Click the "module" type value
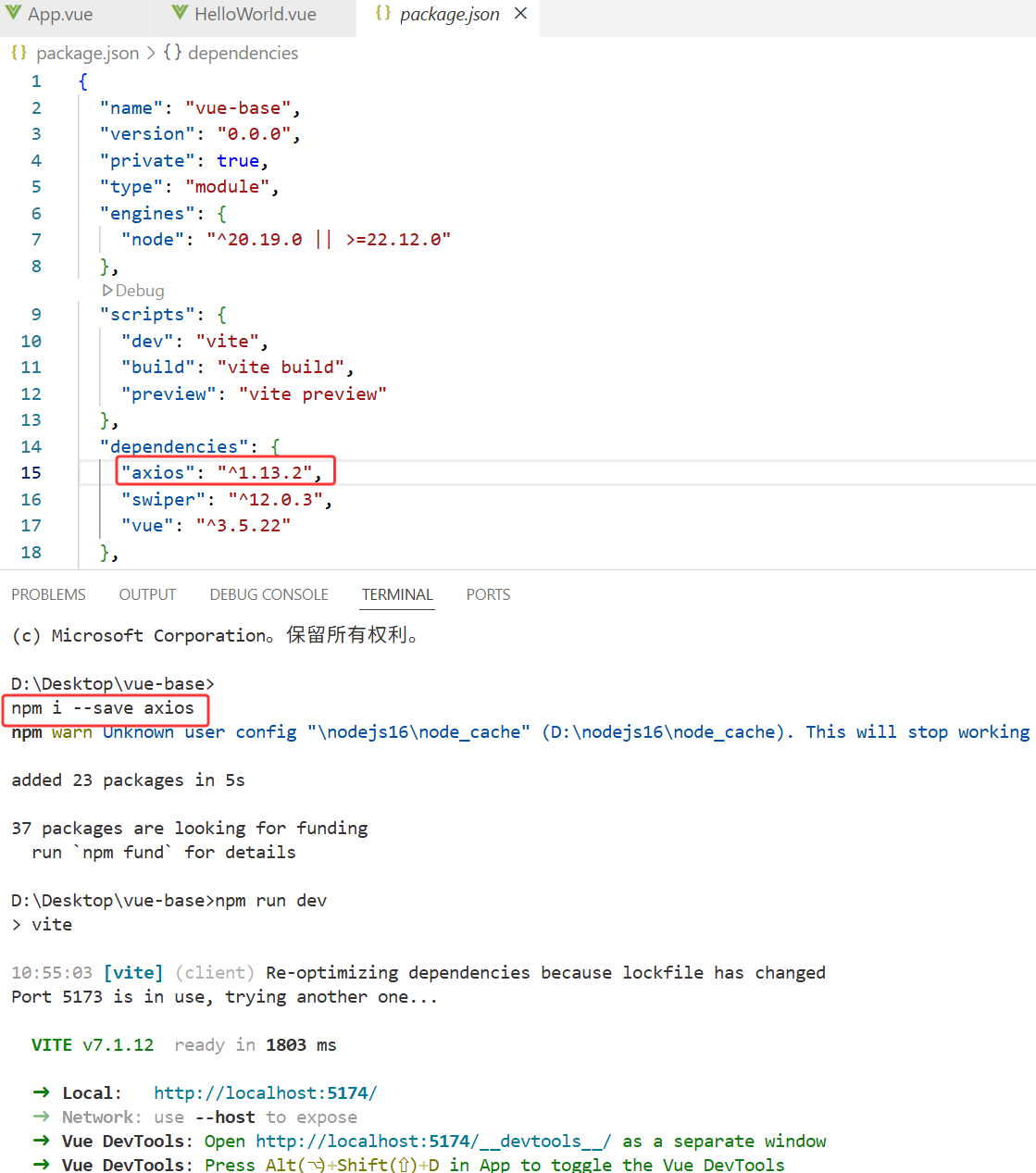 [228, 187]
